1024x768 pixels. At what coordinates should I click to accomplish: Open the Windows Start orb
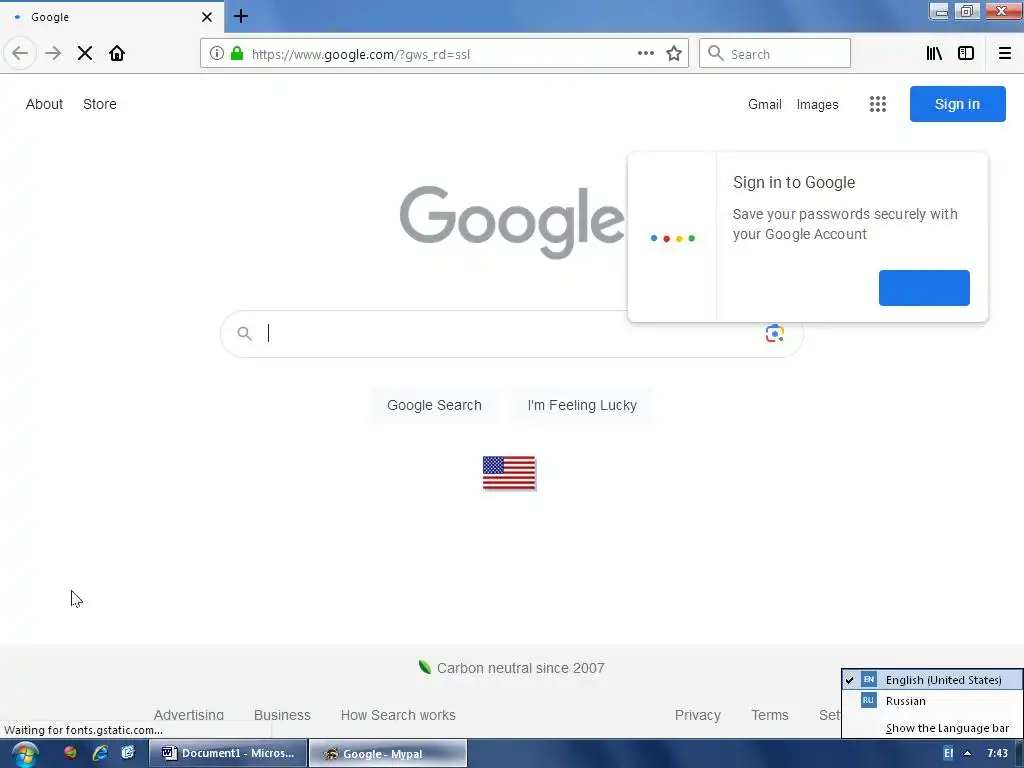pyautogui.click(x=25, y=754)
